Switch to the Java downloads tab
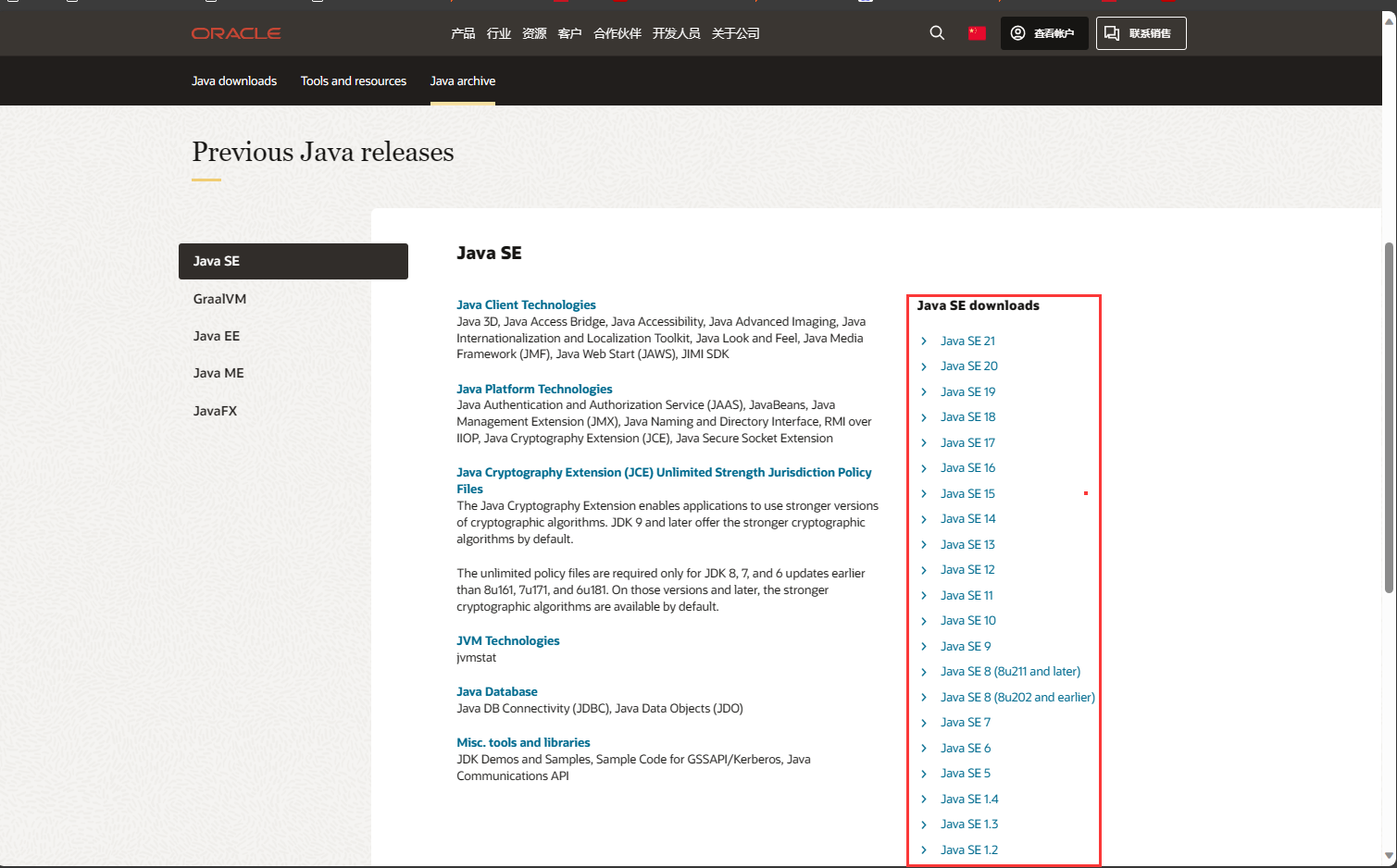 [x=234, y=81]
